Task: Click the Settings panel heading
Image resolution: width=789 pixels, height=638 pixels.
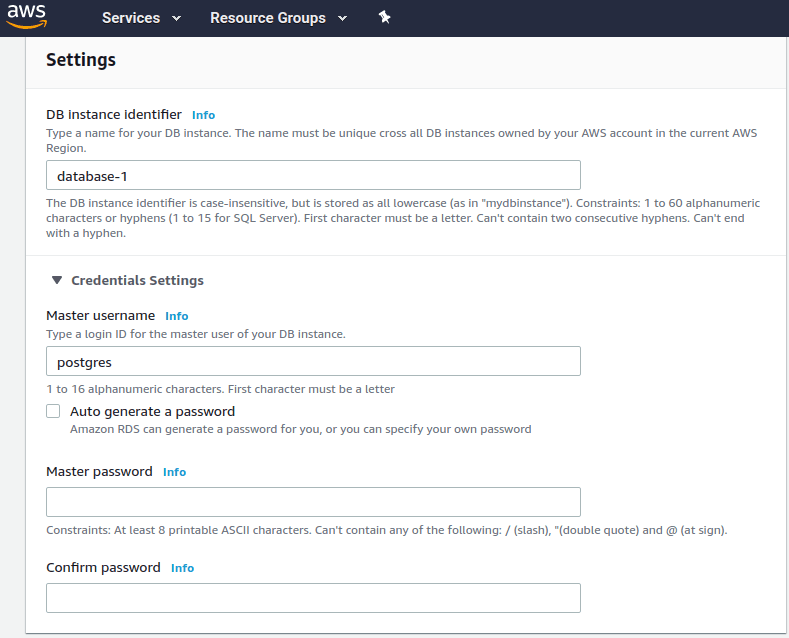Action: pyautogui.click(x=81, y=60)
